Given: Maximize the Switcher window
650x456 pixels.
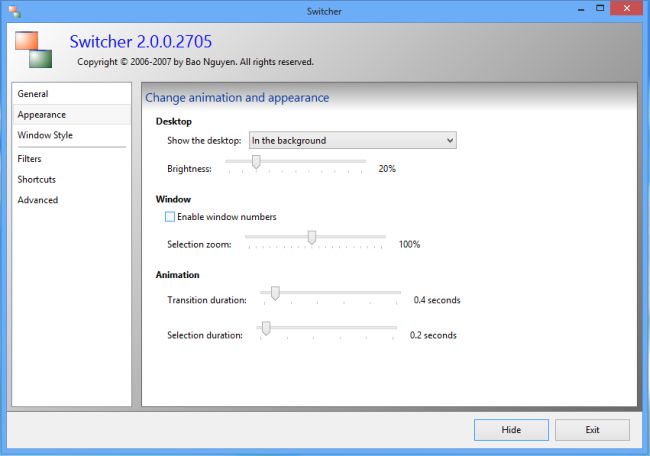Looking at the screenshot, I should click(x=600, y=8).
